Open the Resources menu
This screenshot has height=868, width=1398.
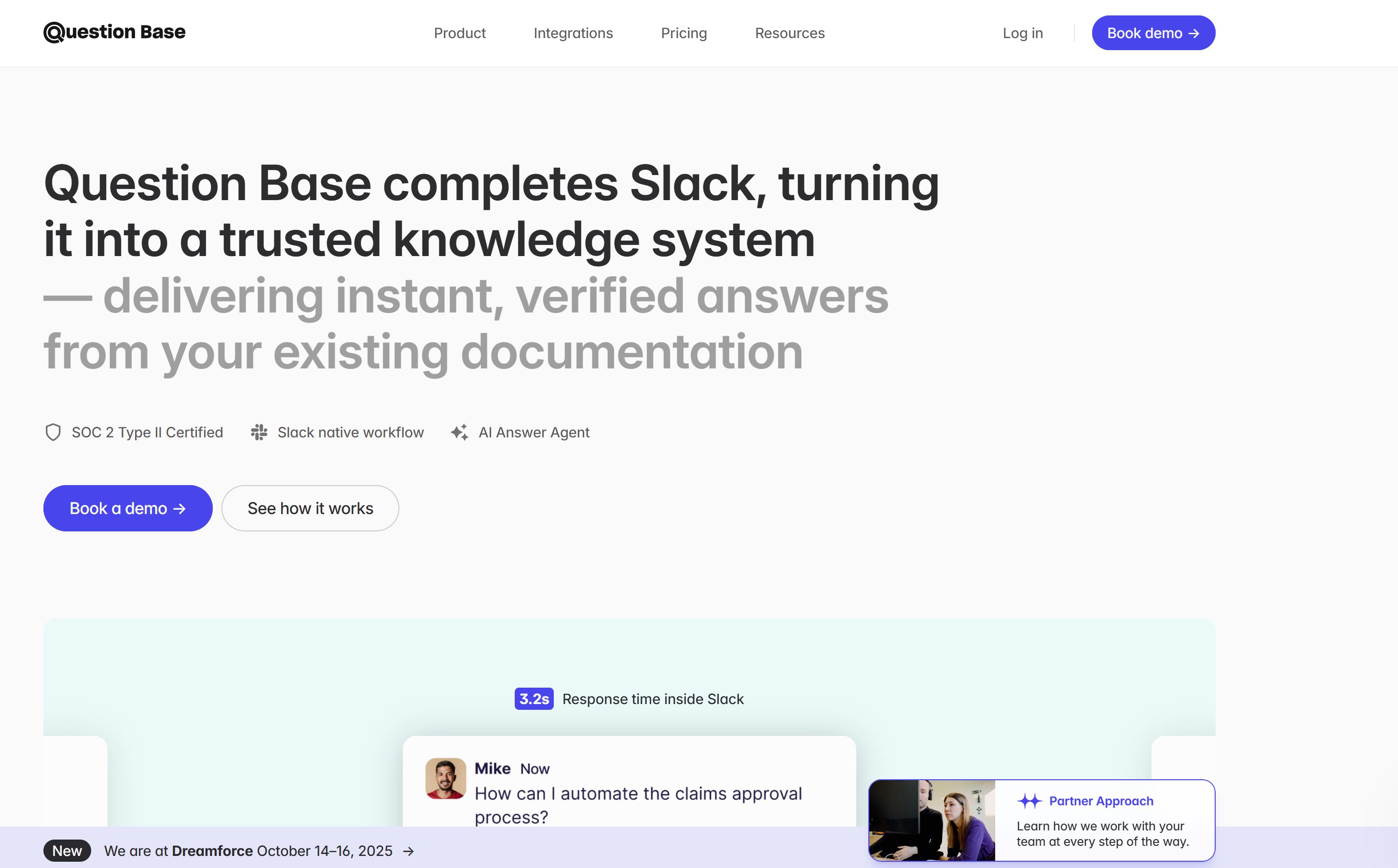tap(789, 33)
